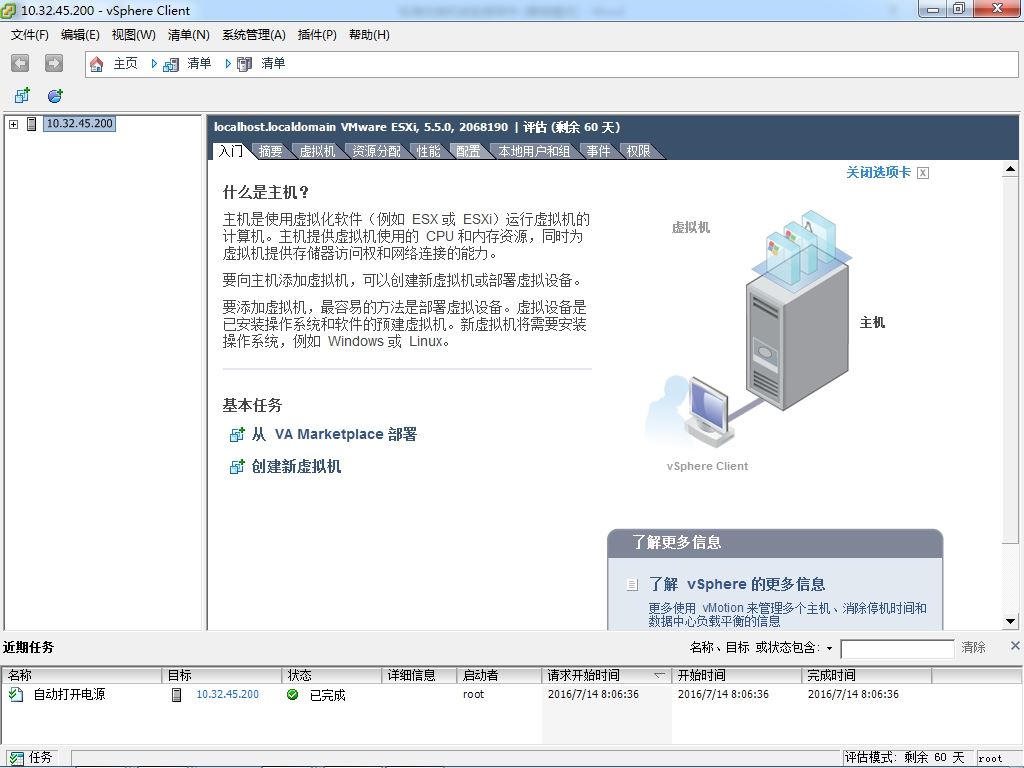Click the 从 VA Marketplace 部署 link

[x=334, y=434]
